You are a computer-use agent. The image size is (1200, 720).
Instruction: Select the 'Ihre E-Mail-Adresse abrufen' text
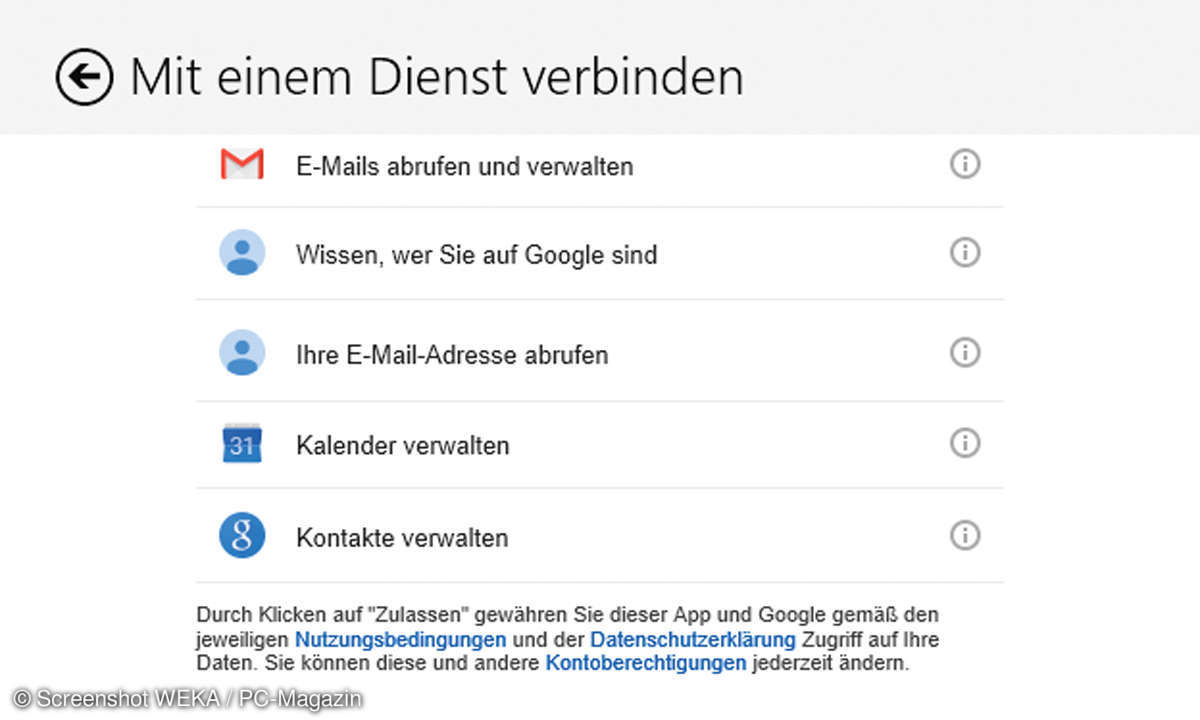452,355
